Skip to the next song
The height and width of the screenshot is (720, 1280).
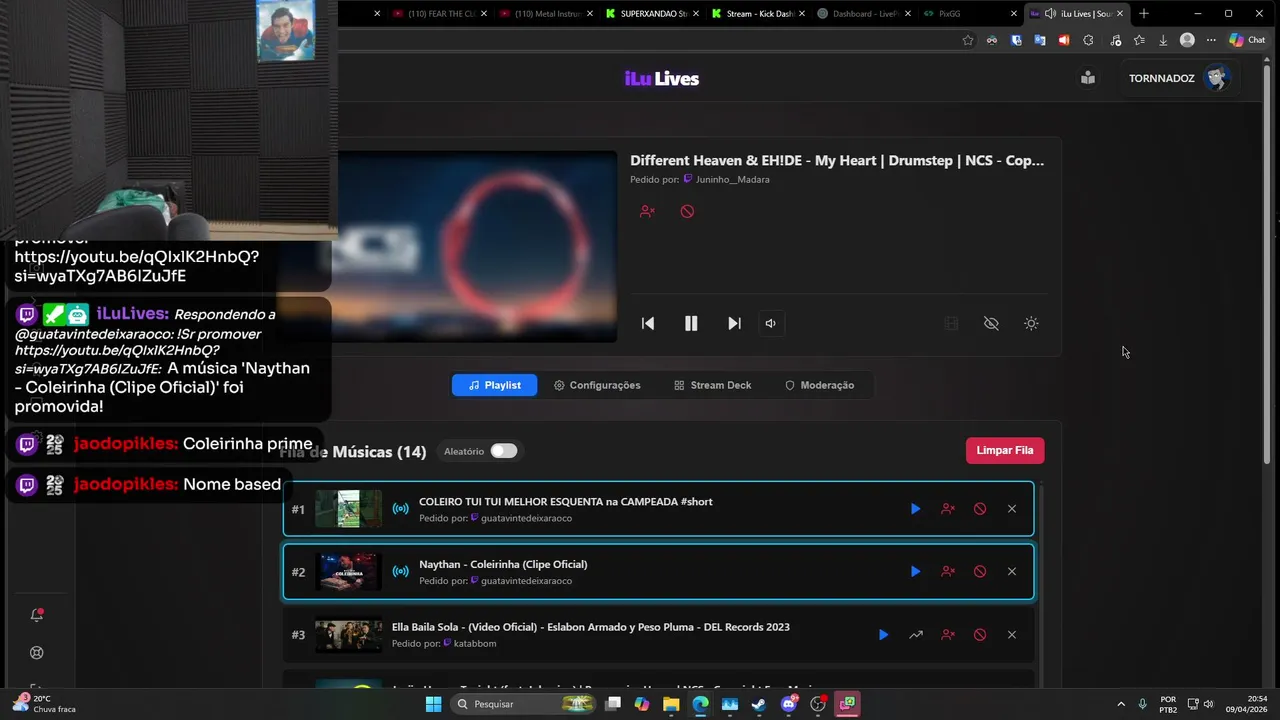[734, 323]
